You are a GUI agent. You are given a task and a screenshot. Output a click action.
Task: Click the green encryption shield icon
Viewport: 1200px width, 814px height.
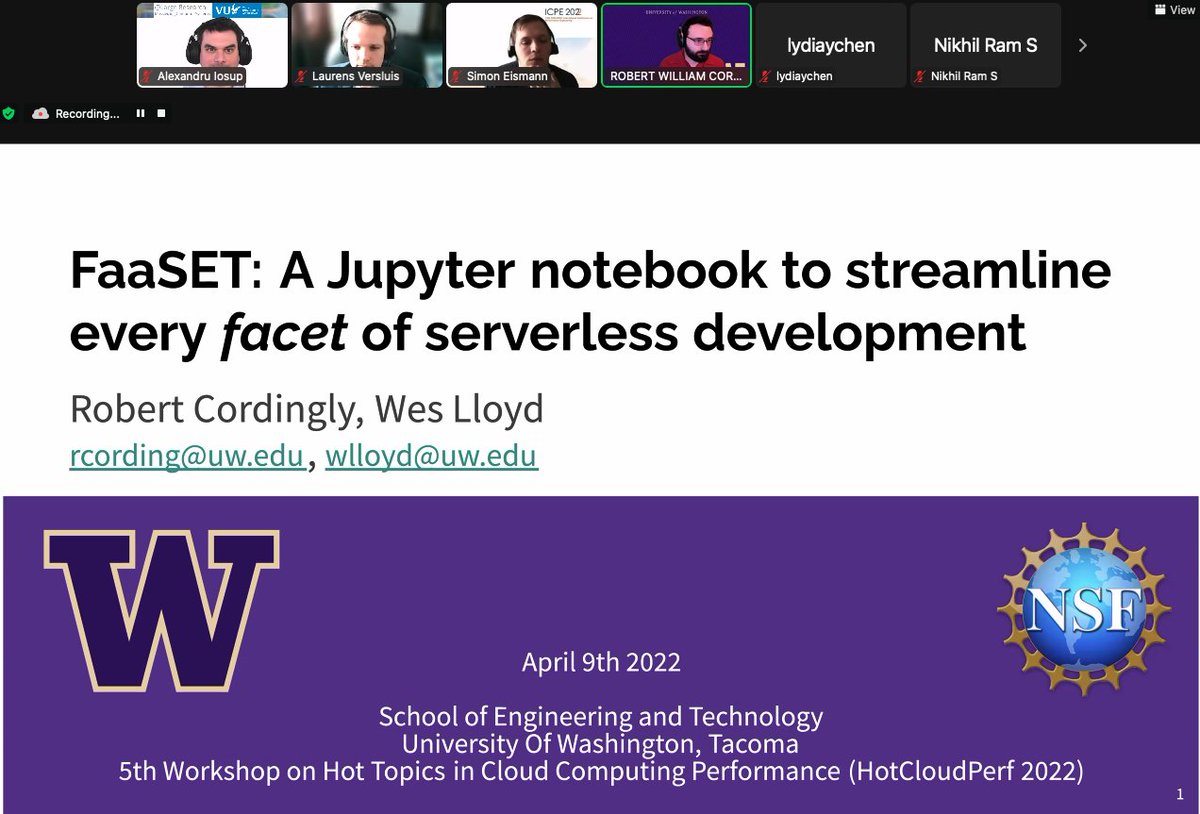coord(9,114)
